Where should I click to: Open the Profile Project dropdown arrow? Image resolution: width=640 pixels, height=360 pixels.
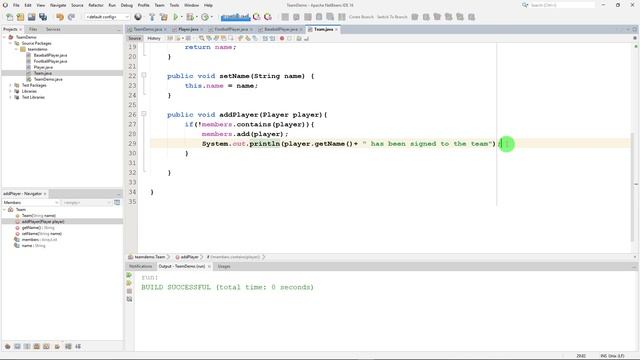[211, 17]
